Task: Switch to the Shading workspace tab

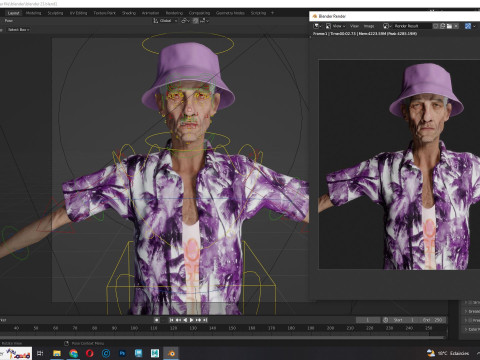Action: (x=129, y=13)
